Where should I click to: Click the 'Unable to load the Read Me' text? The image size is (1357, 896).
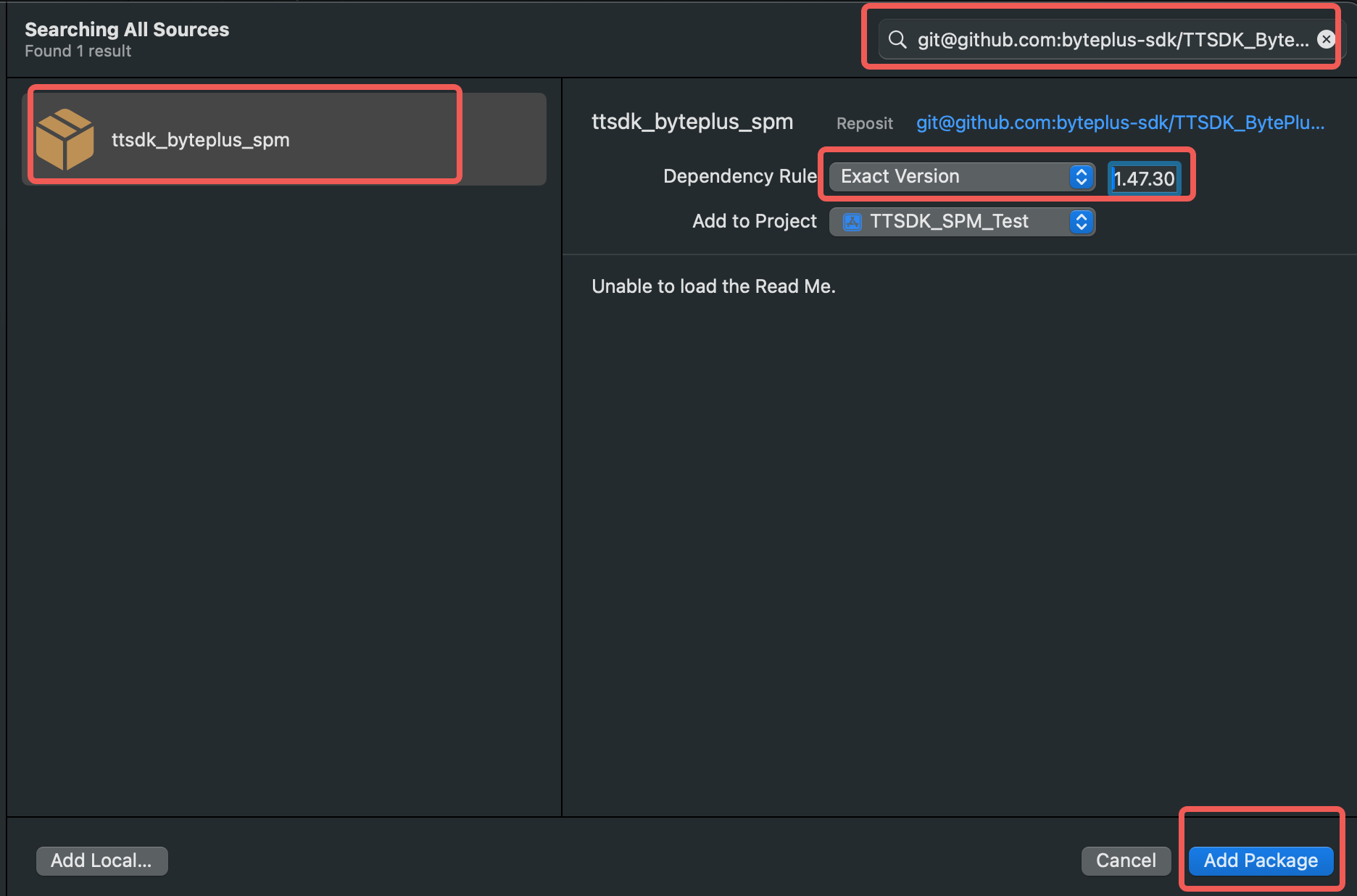coord(713,286)
